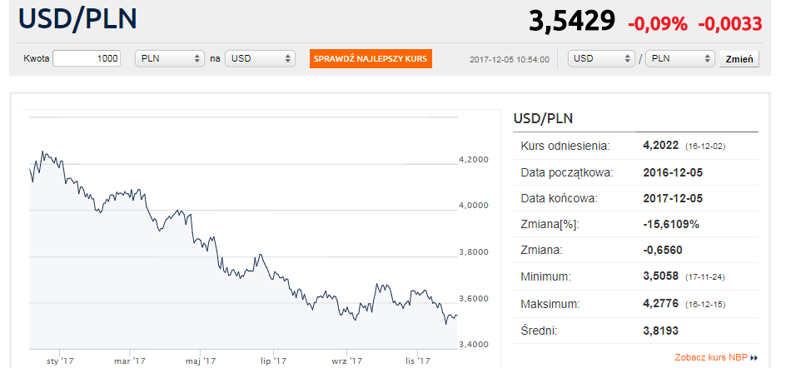
Task: Click the wrz '17 axis marker
Action: (346, 360)
